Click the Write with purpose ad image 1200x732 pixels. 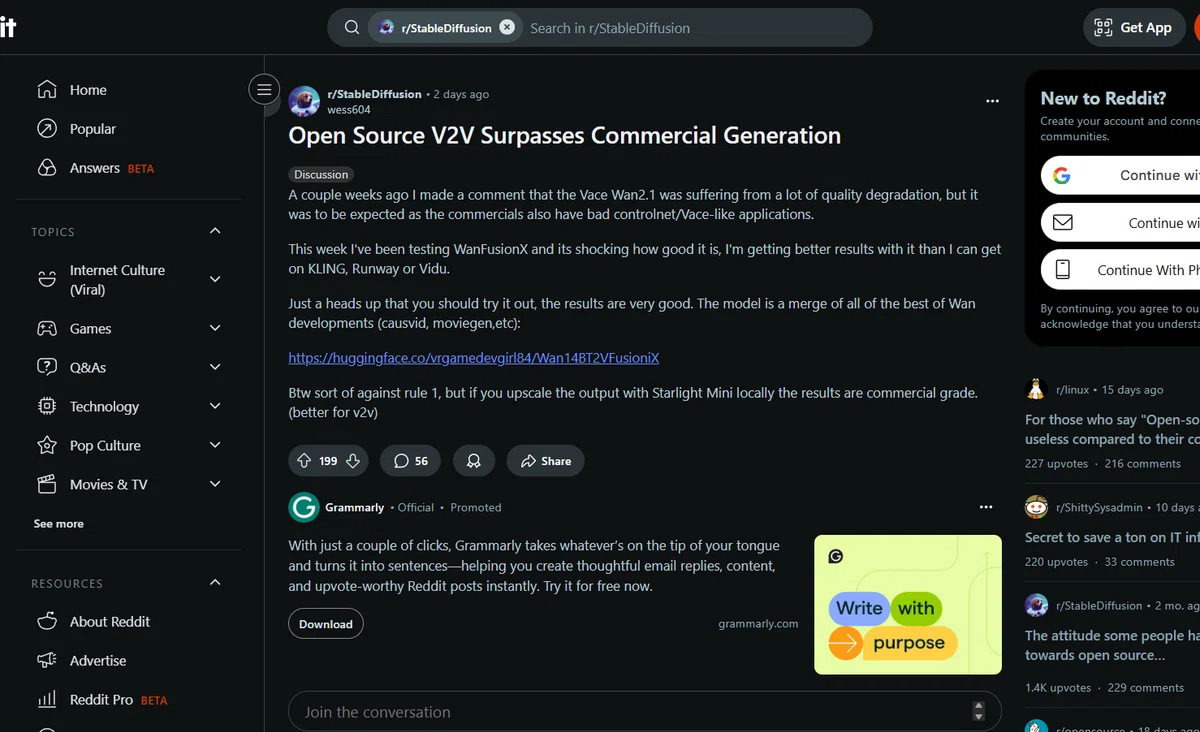pyautogui.click(x=908, y=605)
